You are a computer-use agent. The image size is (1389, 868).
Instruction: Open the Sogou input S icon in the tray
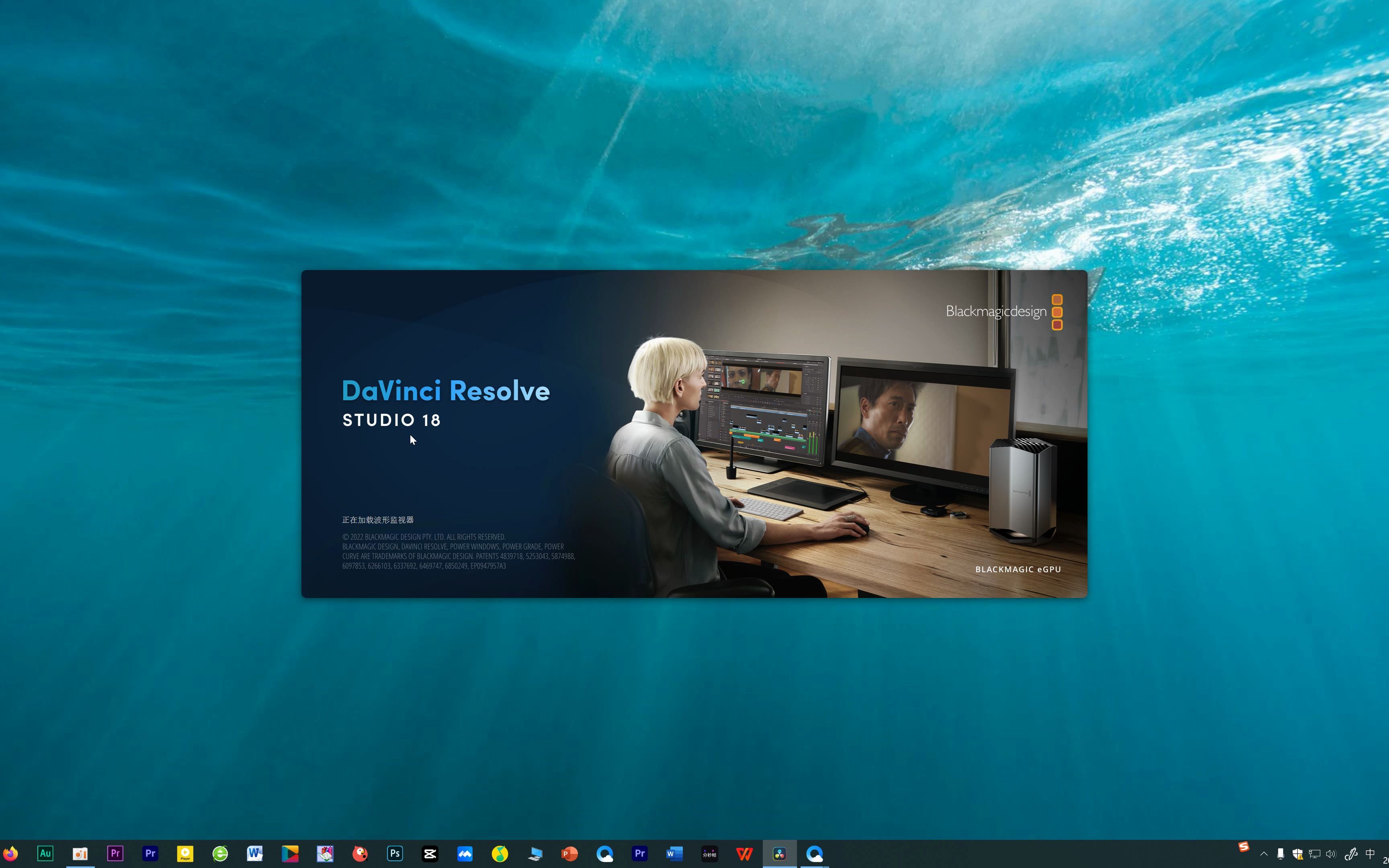click(x=1244, y=847)
